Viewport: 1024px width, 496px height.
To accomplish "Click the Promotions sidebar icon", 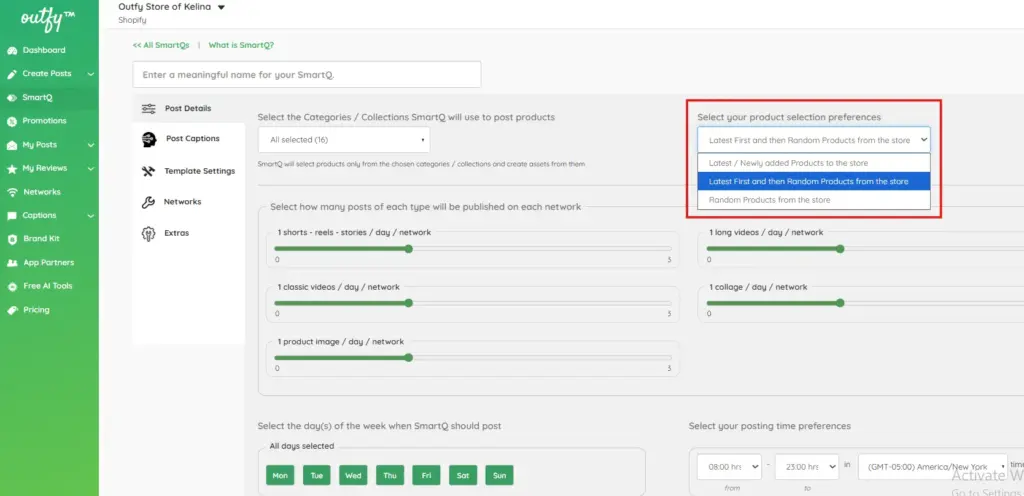I will coord(12,121).
